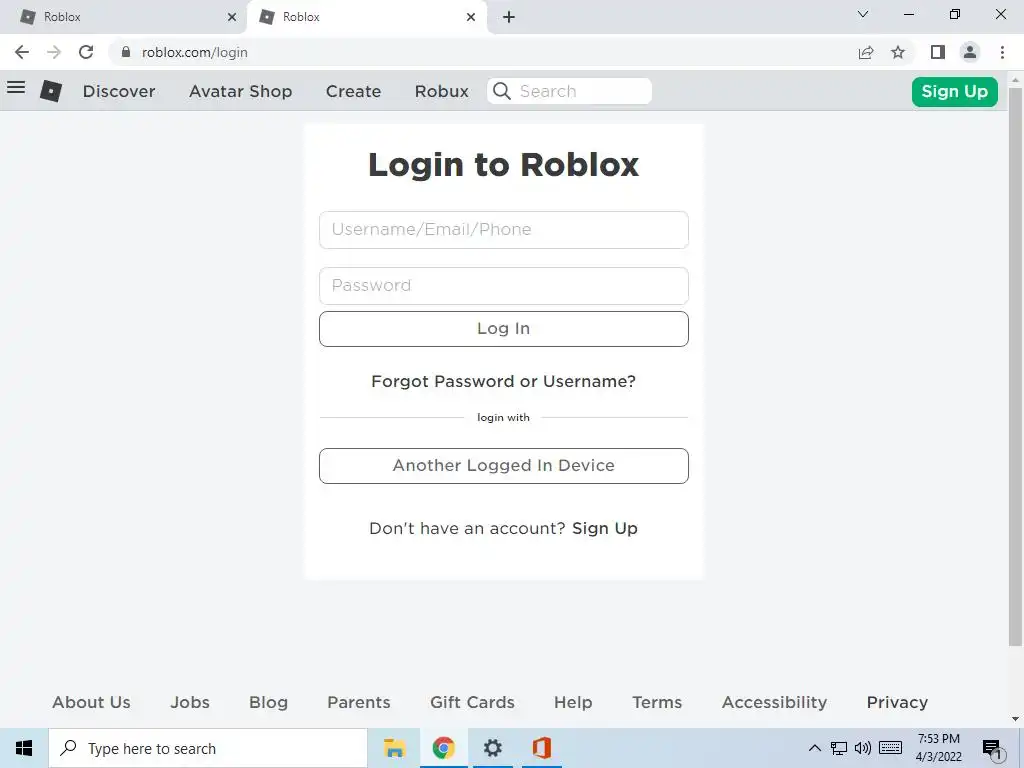Screen dimensions: 1024x768
Task: Open Robux in the navbar
Action: click(441, 91)
